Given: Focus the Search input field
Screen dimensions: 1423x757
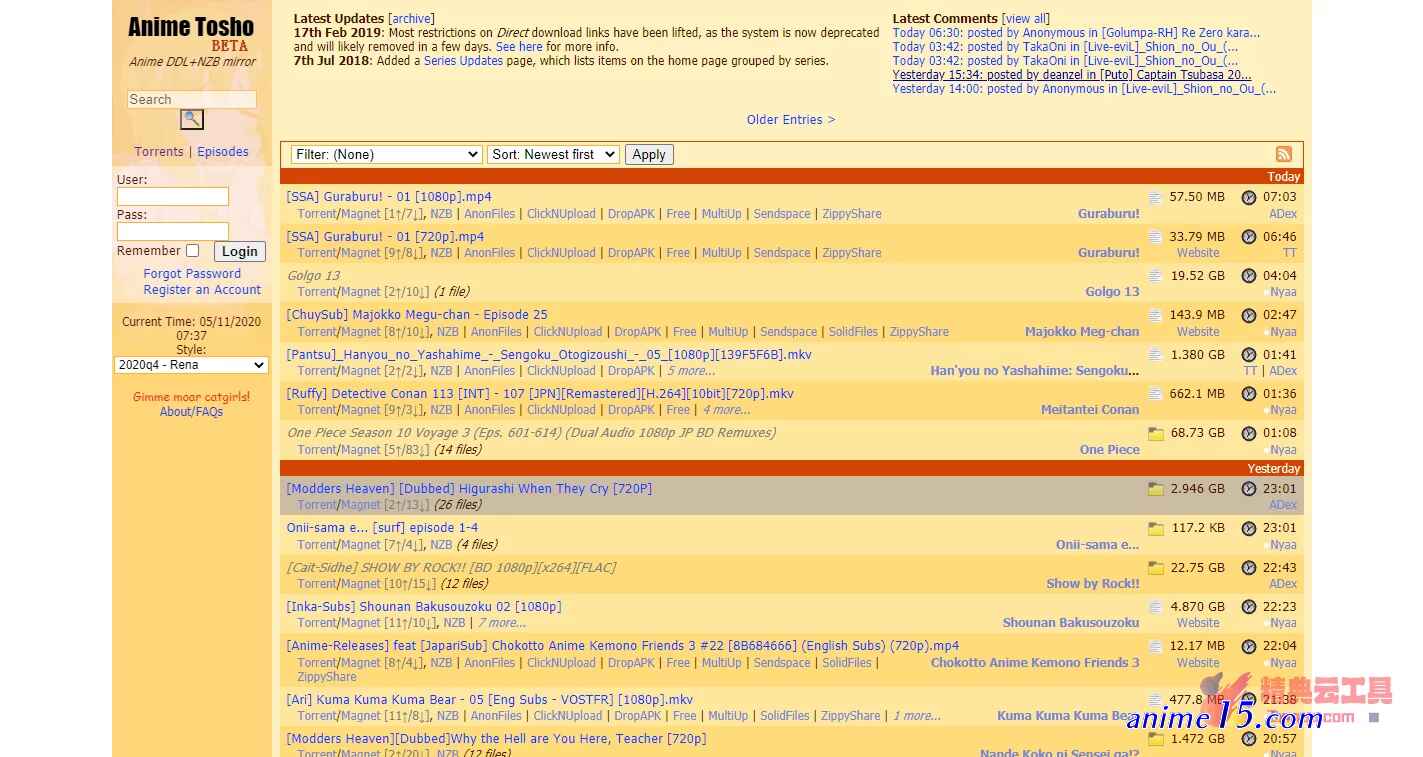Looking at the screenshot, I should point(192,100).
